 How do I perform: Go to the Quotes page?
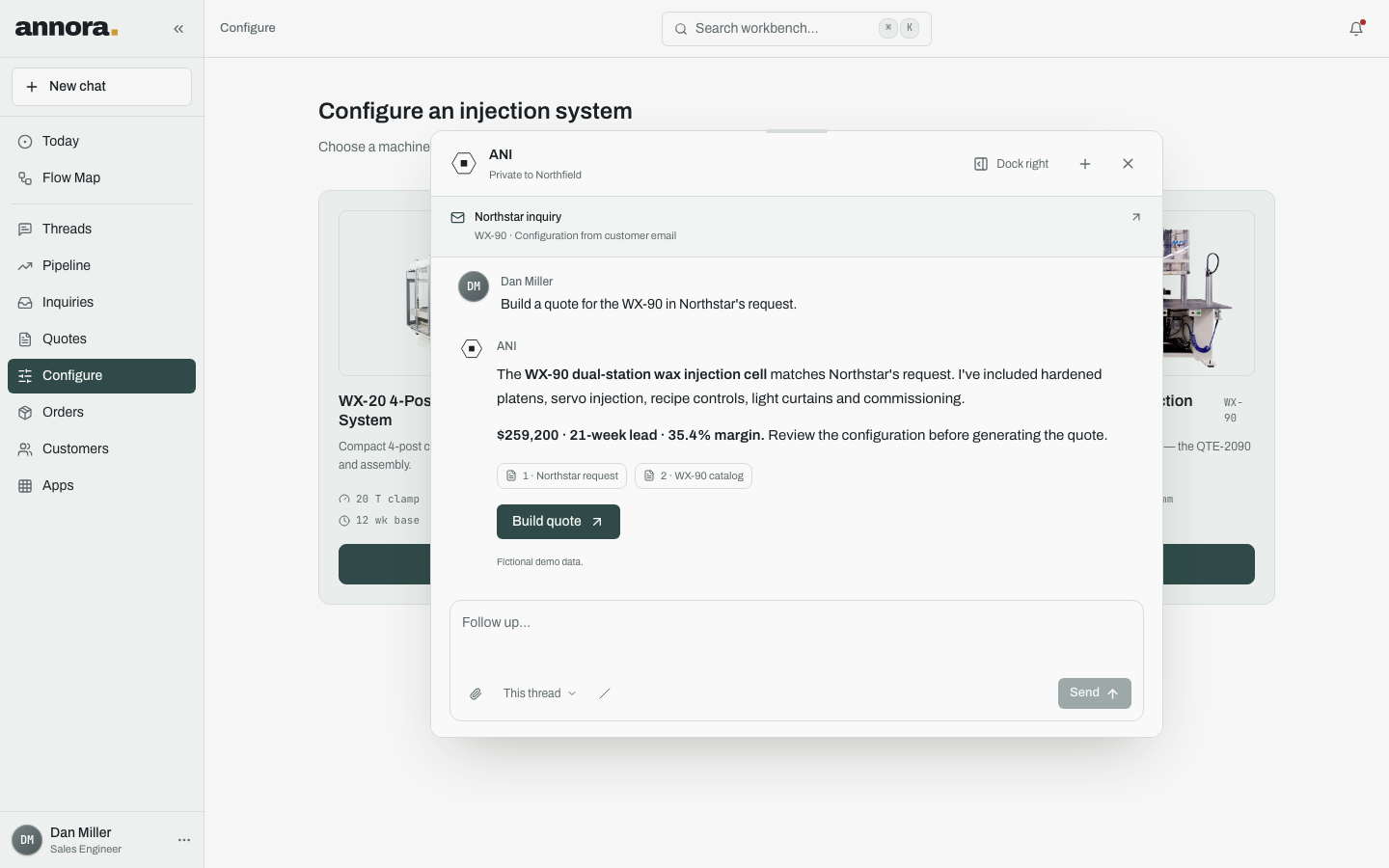101,339
